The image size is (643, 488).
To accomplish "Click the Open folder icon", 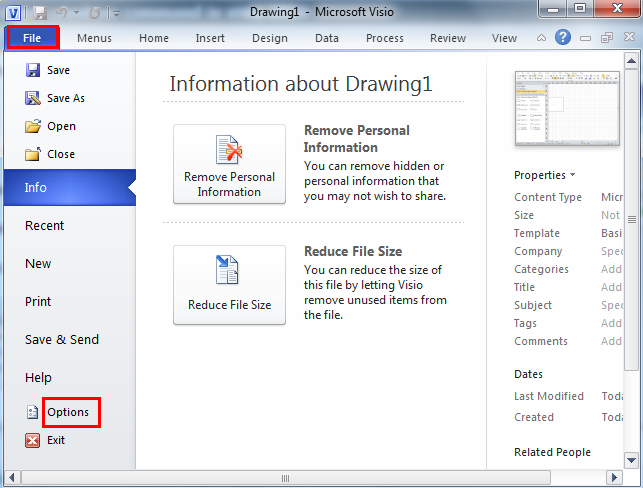I will click(33, 126).
